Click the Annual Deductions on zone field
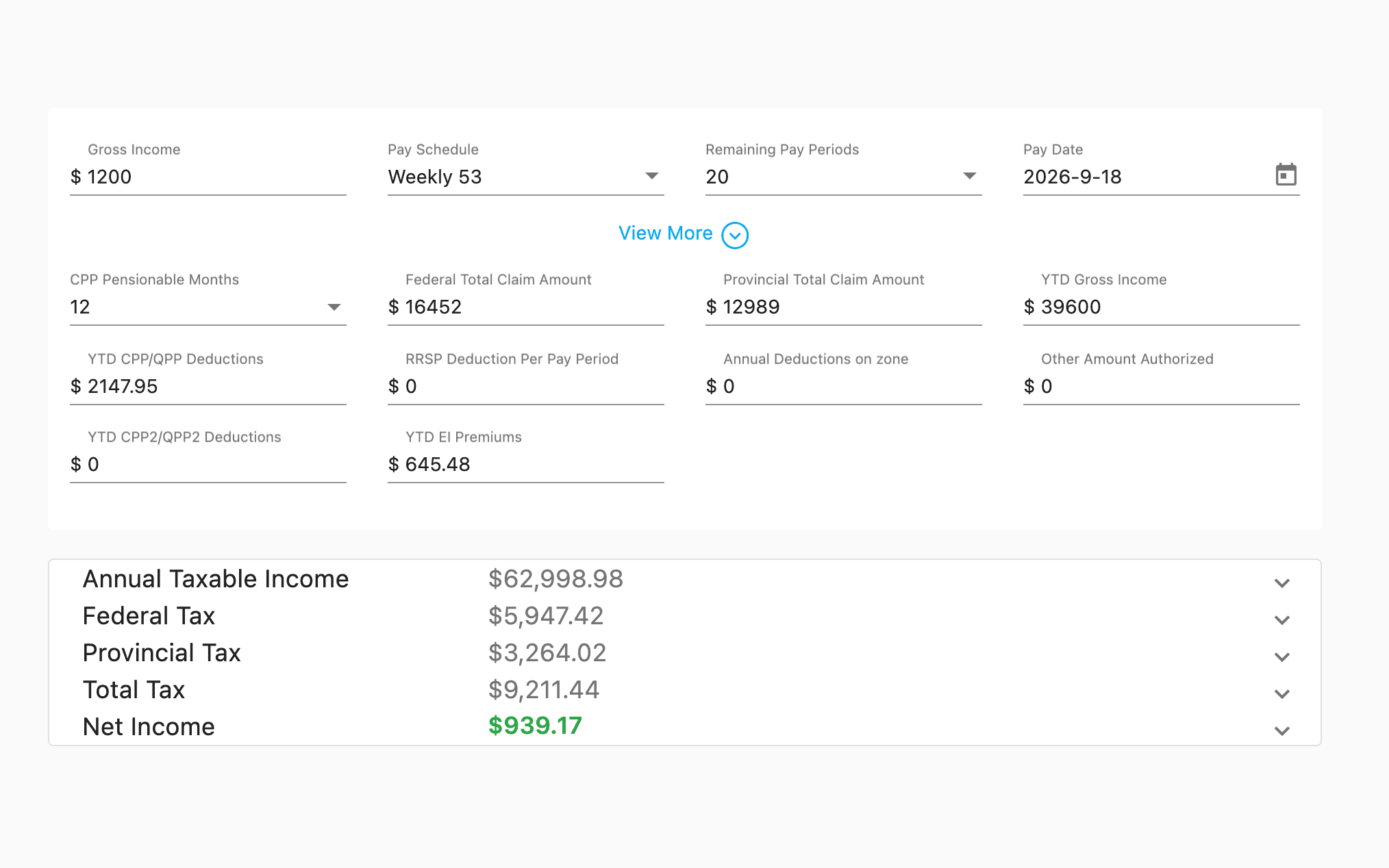 pos(843,386)
